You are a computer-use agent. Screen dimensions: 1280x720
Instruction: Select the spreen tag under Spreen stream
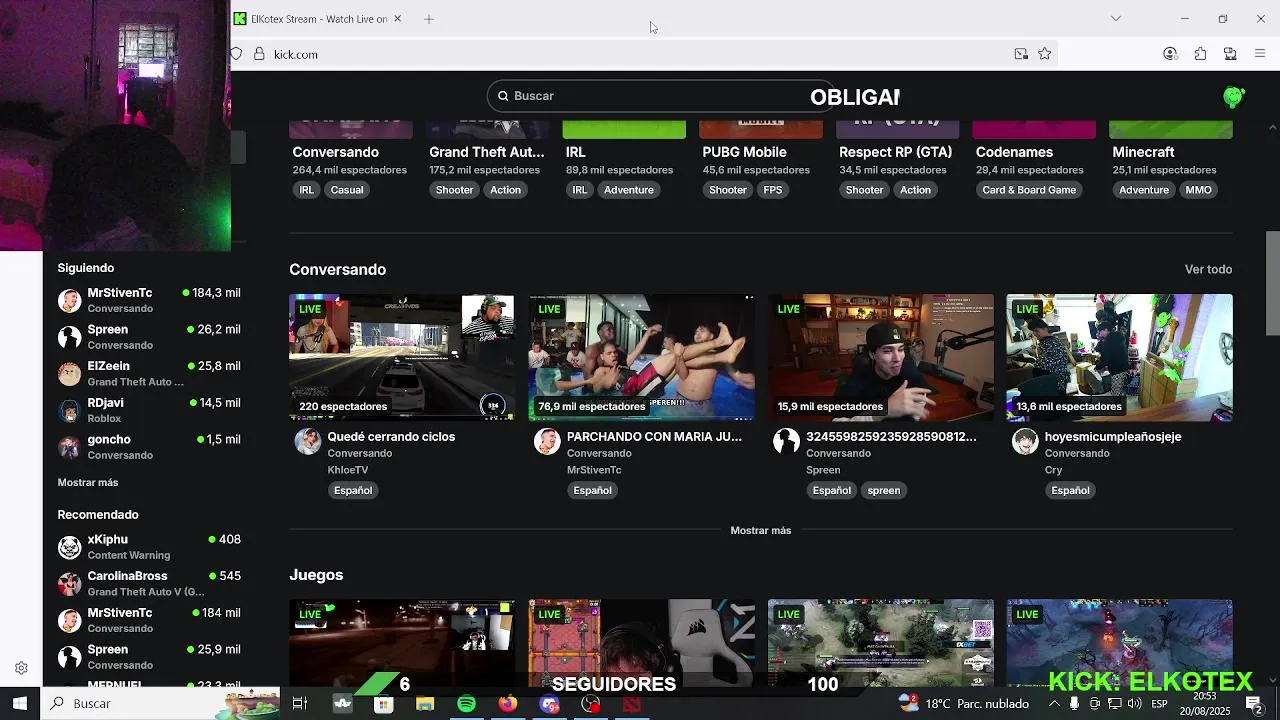tap(883, 490)
